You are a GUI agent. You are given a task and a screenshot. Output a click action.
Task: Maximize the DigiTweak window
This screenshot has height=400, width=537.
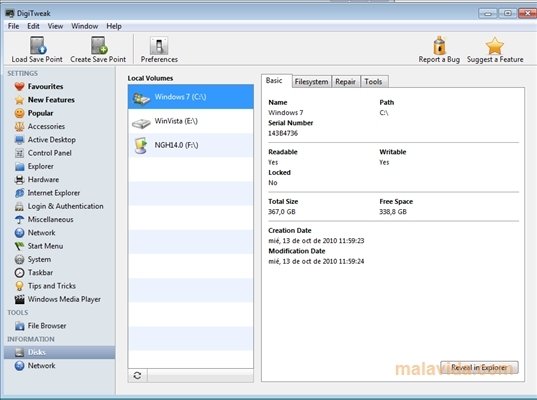tap(508, 13)
